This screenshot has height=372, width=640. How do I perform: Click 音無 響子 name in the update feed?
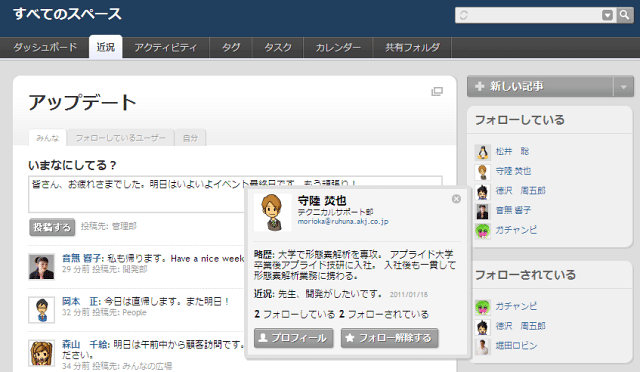click(x=82, y=258)
